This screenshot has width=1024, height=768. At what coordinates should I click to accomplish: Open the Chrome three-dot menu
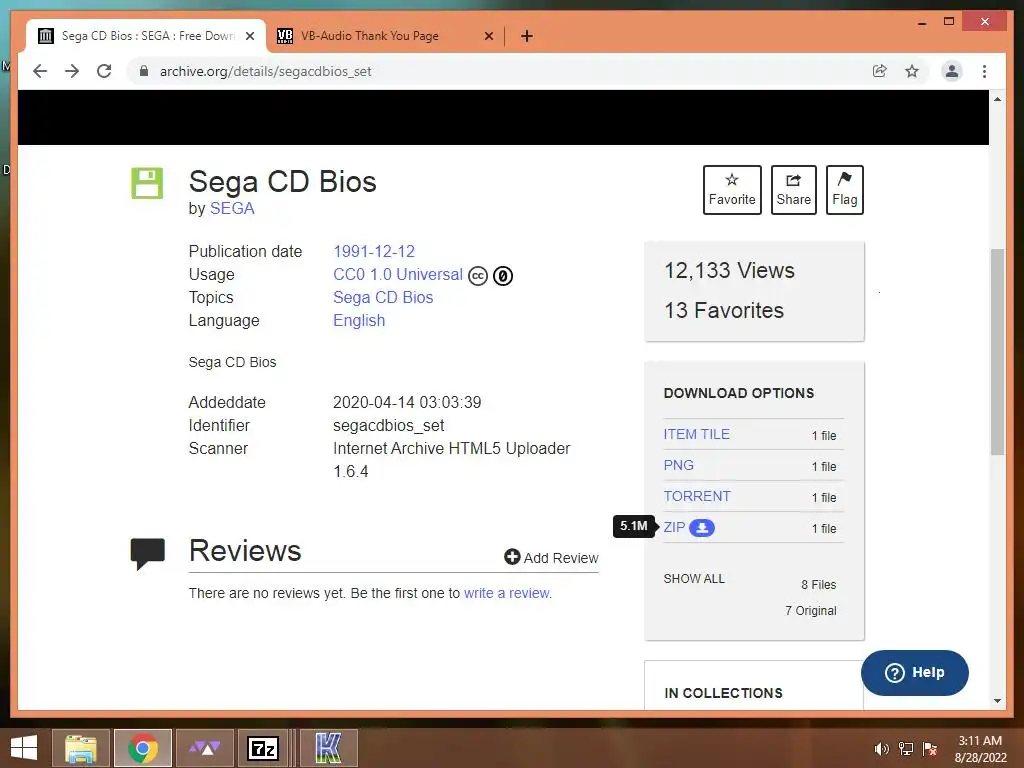[x=984, y=71]
